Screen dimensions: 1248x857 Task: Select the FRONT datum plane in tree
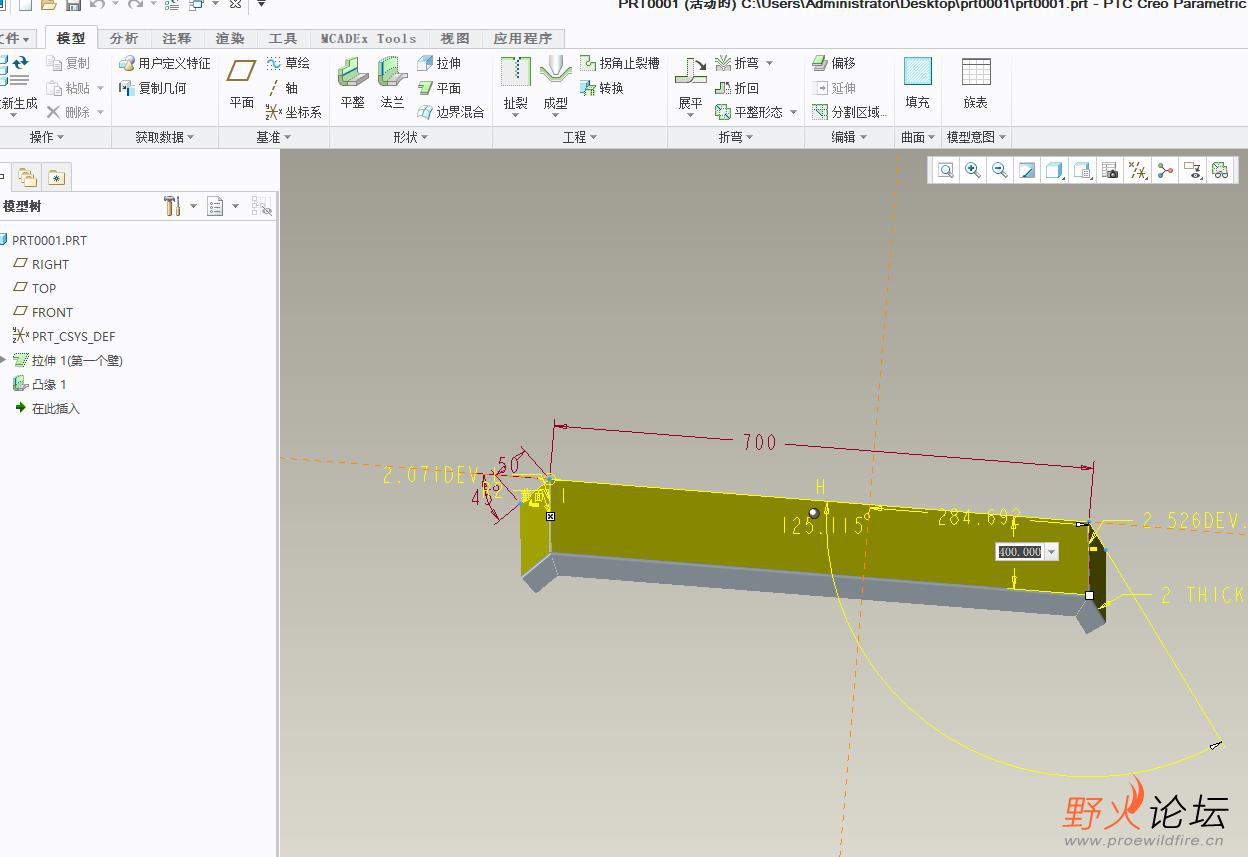[x=43, y=312]
